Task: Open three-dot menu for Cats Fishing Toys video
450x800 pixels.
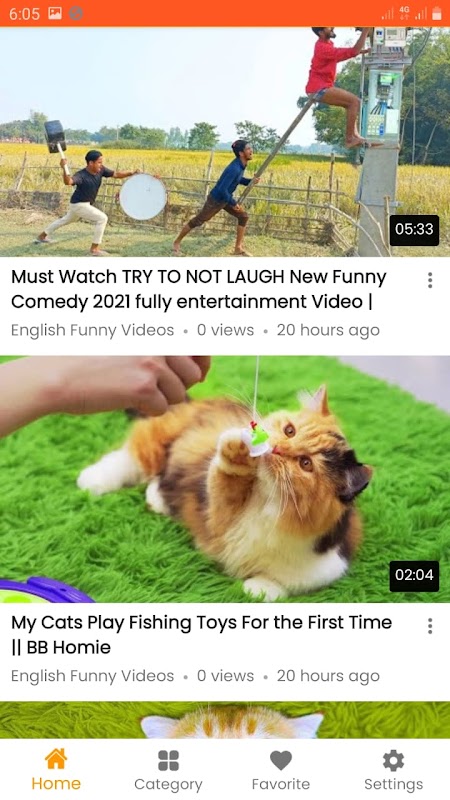Action: (430, 626)
